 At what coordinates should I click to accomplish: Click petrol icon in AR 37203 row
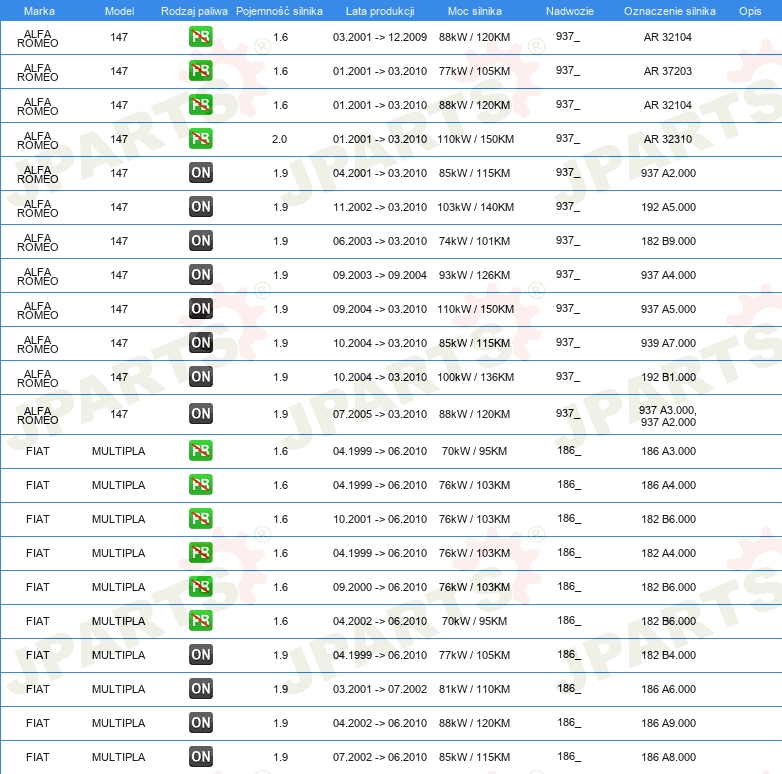tap(200, 71)
